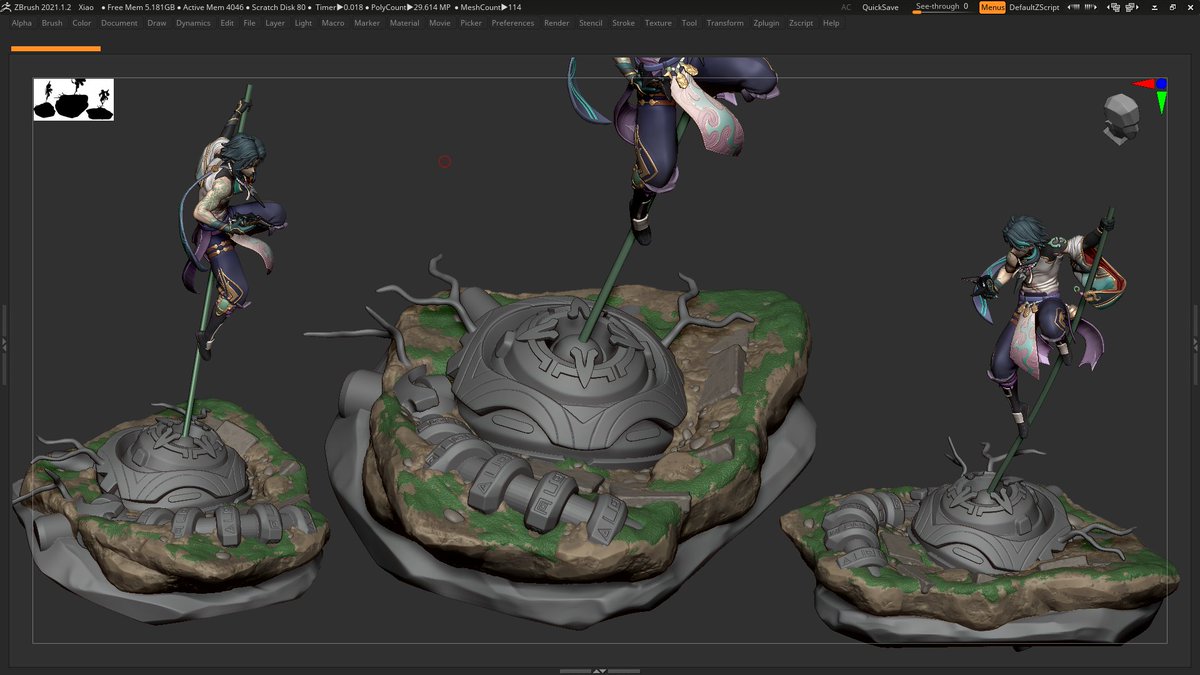Click the restore window icon

(1173, 7)
